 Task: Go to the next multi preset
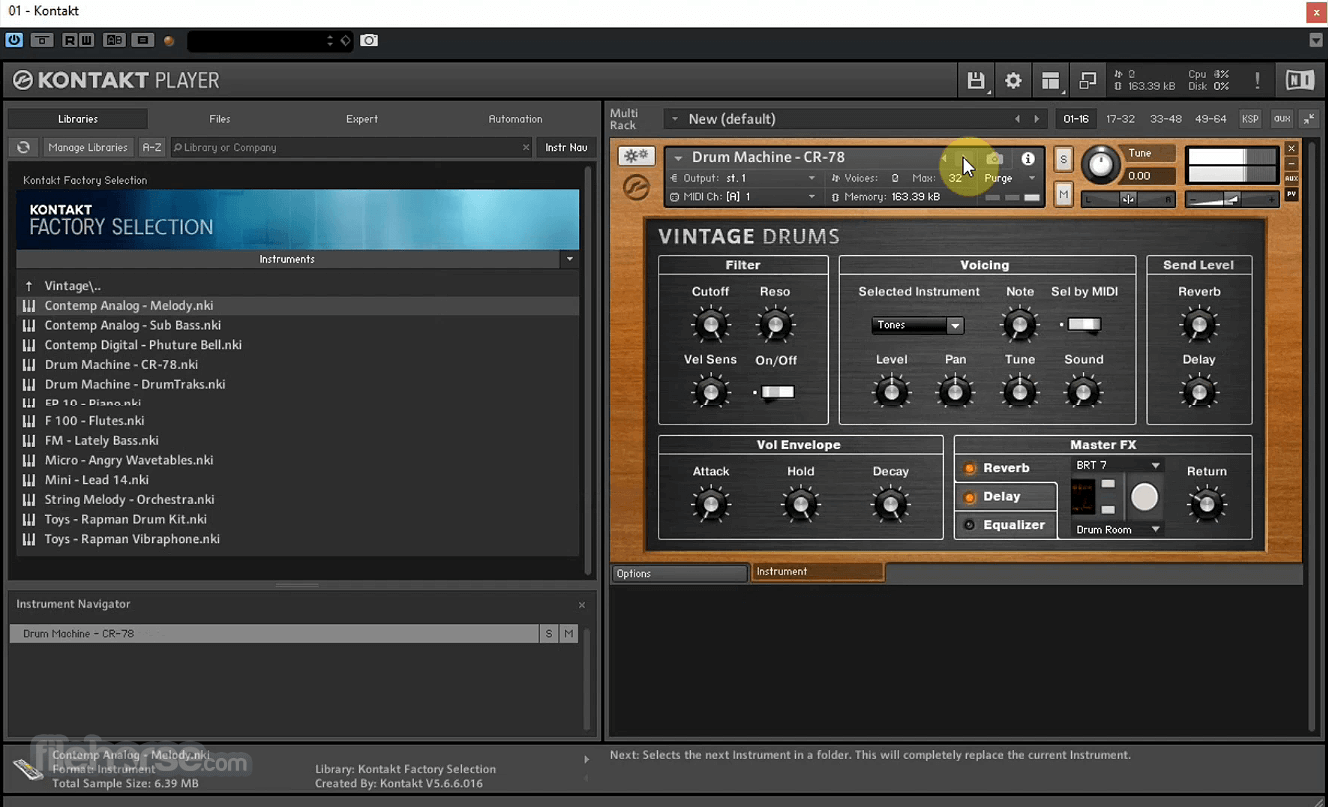pyautogui.click(x=1037, y=119)
